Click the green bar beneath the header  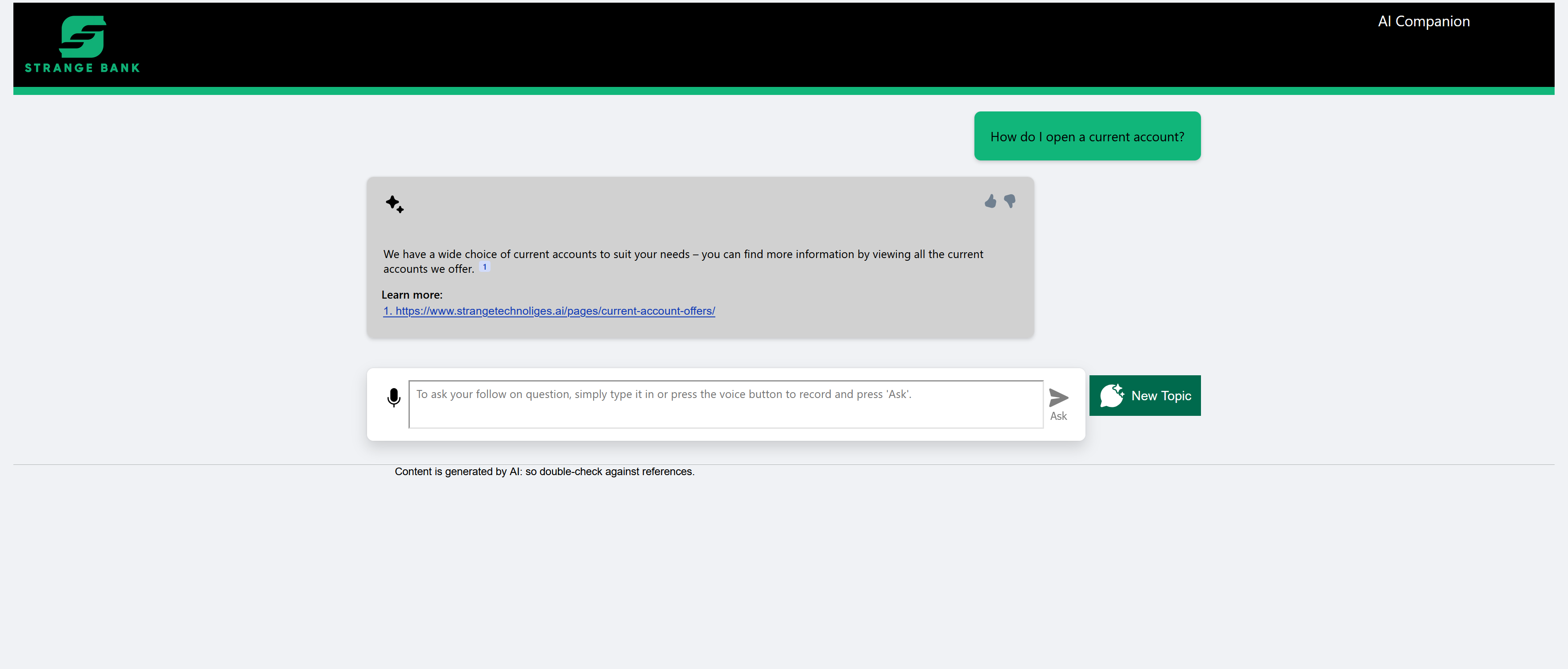pos(784,91)
